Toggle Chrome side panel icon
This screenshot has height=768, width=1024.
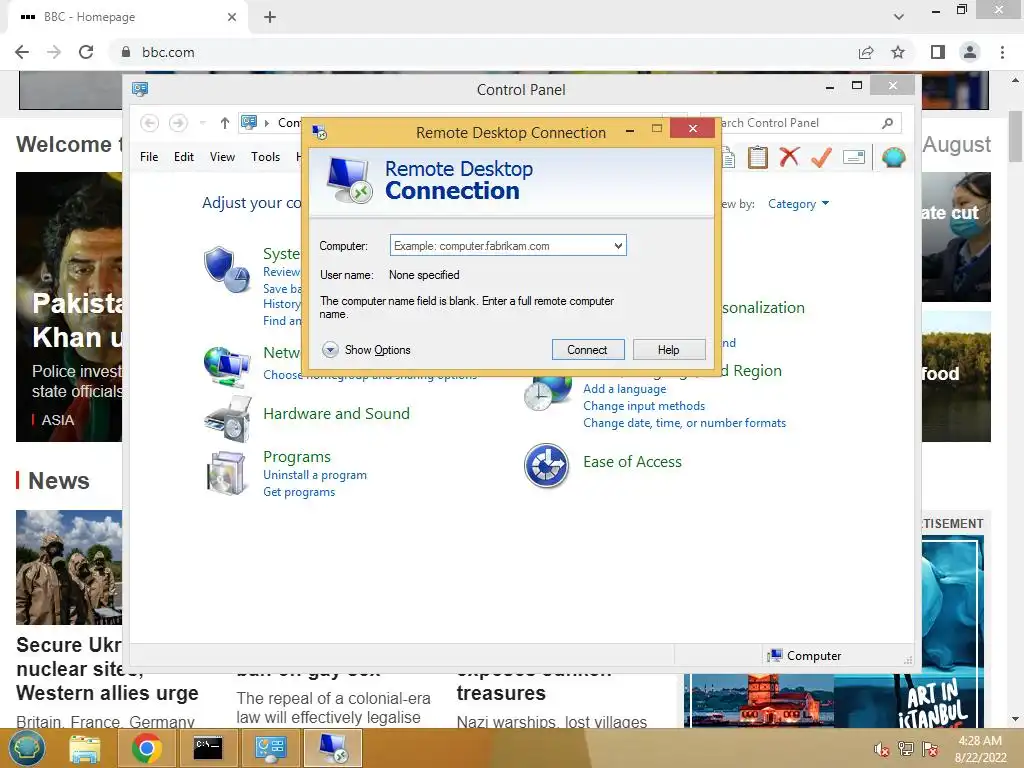[x=938, y=52]
